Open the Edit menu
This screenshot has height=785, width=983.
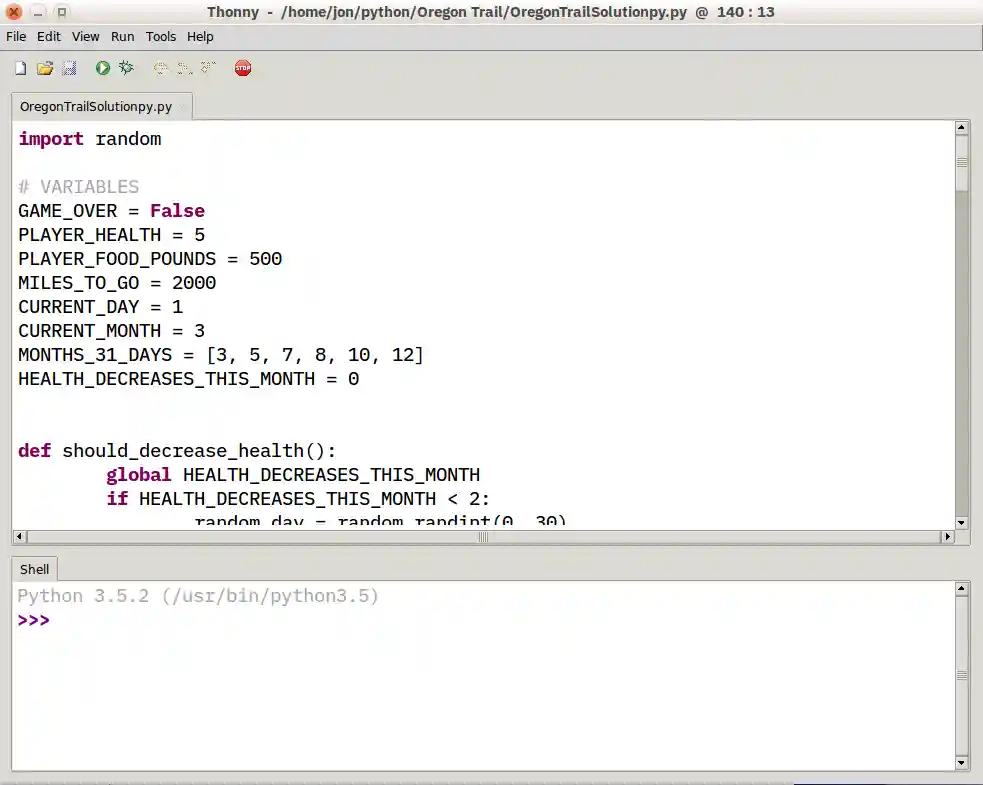point(48,36)
